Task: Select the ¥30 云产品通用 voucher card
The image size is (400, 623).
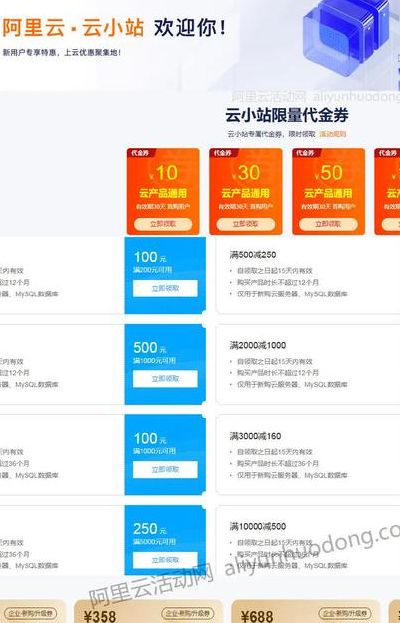Action: click(x=246, y=192)
